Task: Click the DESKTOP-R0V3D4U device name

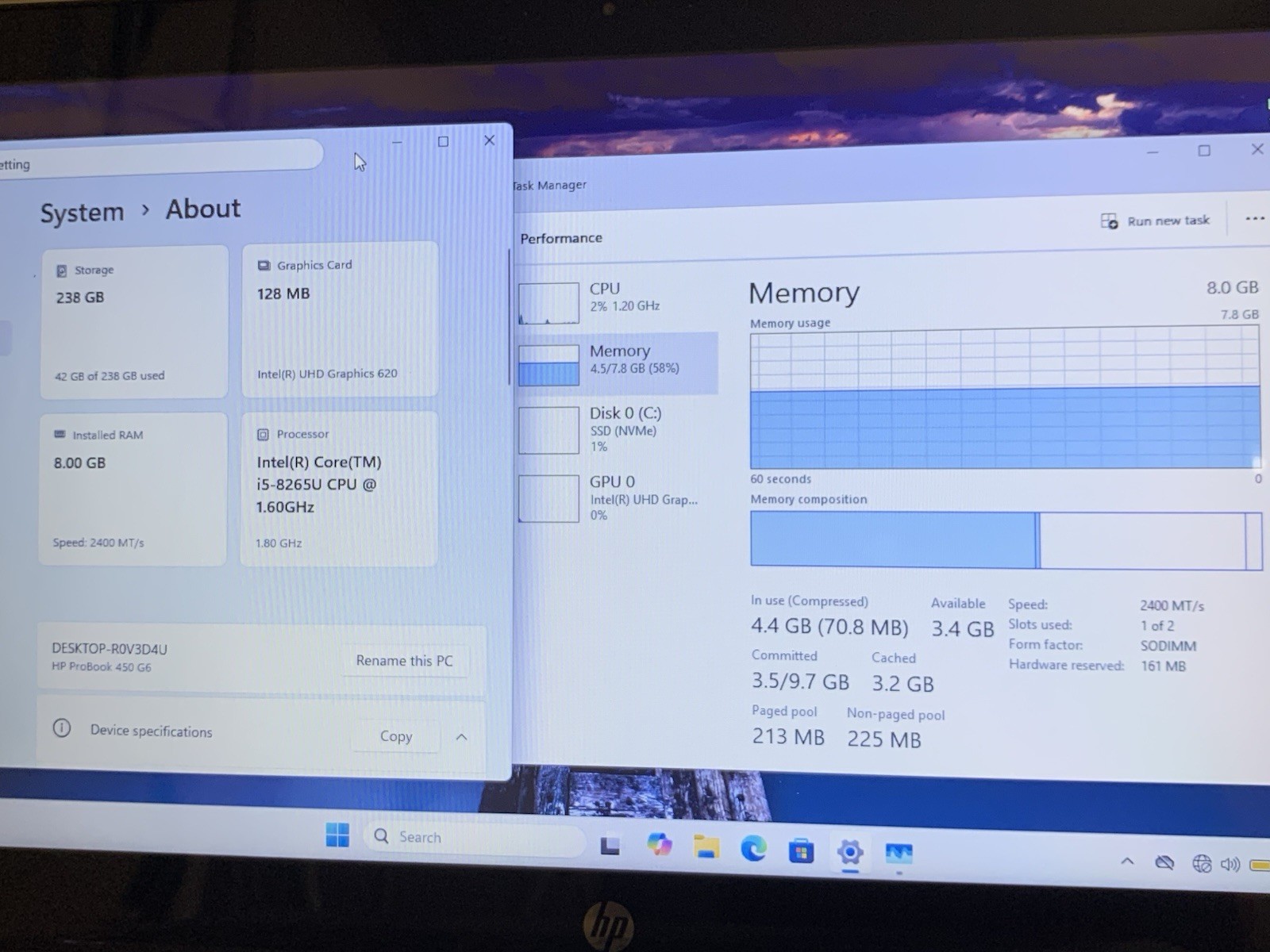Action: point(110,649)
